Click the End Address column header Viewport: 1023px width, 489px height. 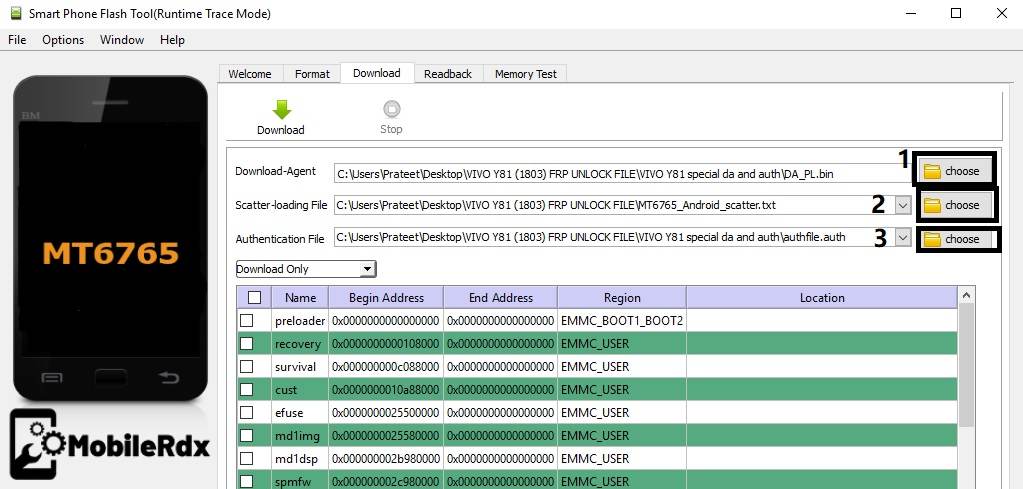coord(500,298)
